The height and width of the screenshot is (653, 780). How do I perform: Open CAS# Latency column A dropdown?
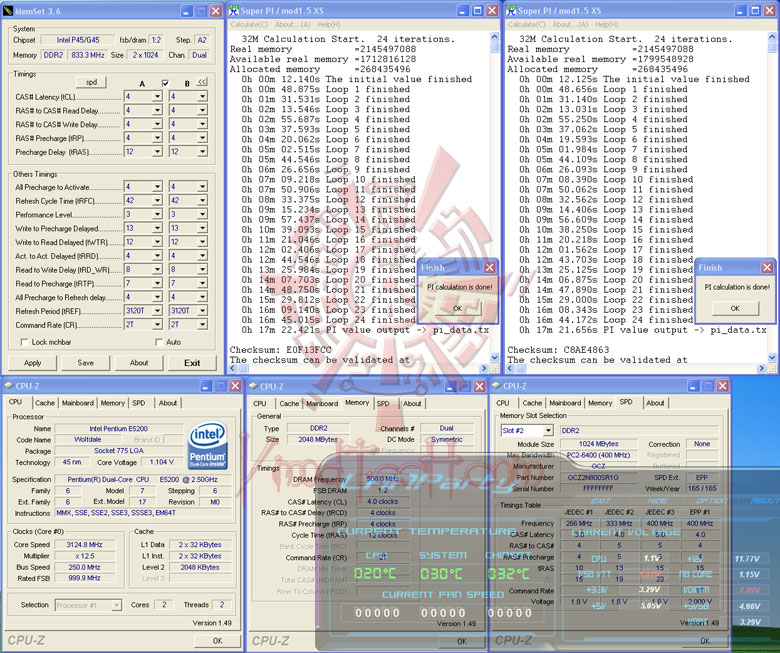click(x=157, y=96)
